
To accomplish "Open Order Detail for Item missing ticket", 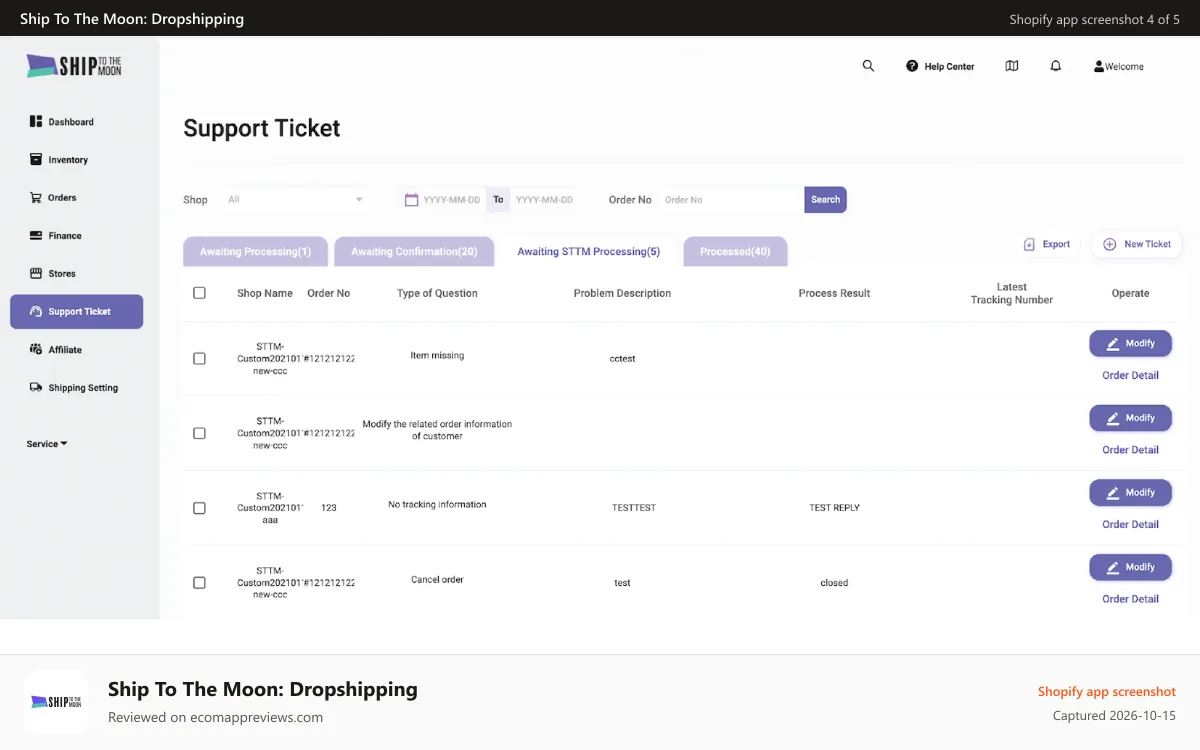I will coord(1130,376).
